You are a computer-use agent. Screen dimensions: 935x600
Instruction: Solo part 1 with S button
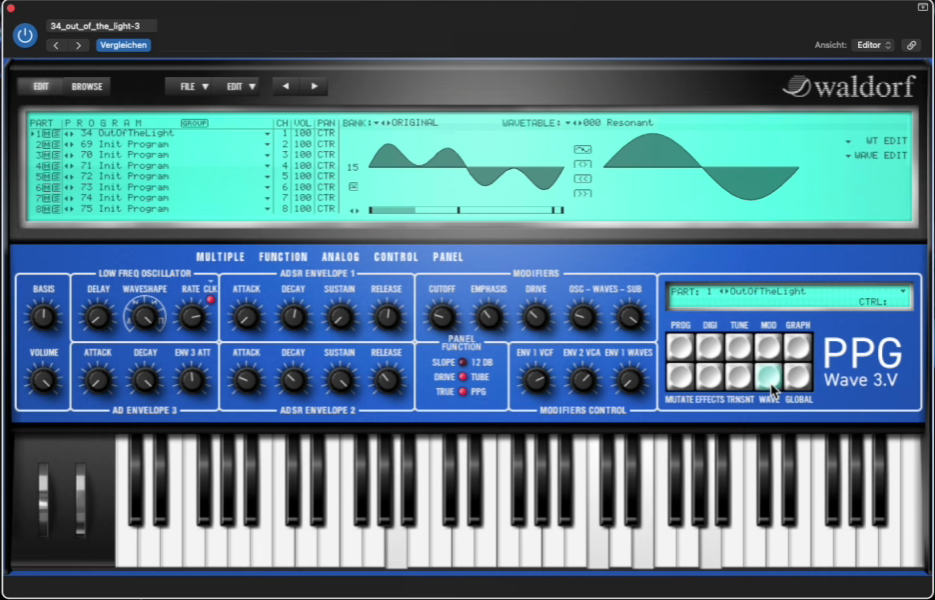click(x=56, y=134)
